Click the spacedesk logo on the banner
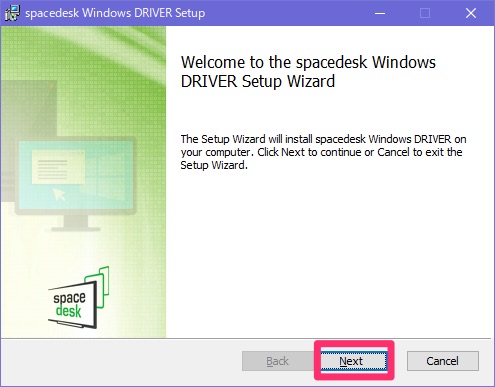The image size is (495, 387). coord(79,297)
